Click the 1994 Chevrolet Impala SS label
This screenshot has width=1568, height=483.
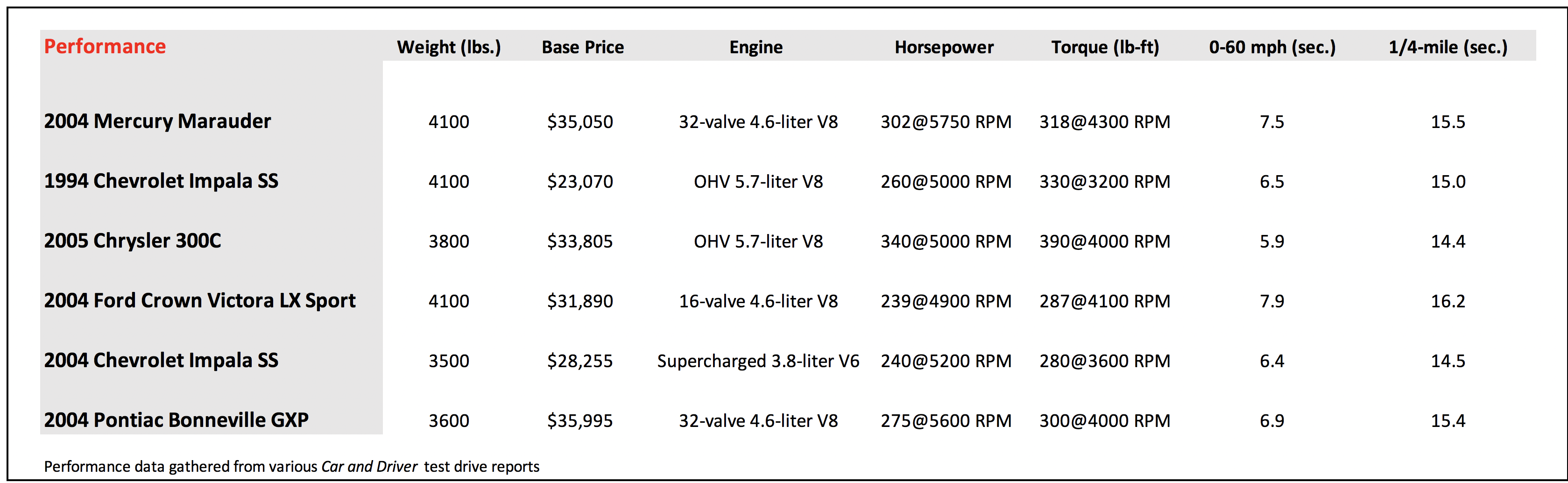pos(161,181)
